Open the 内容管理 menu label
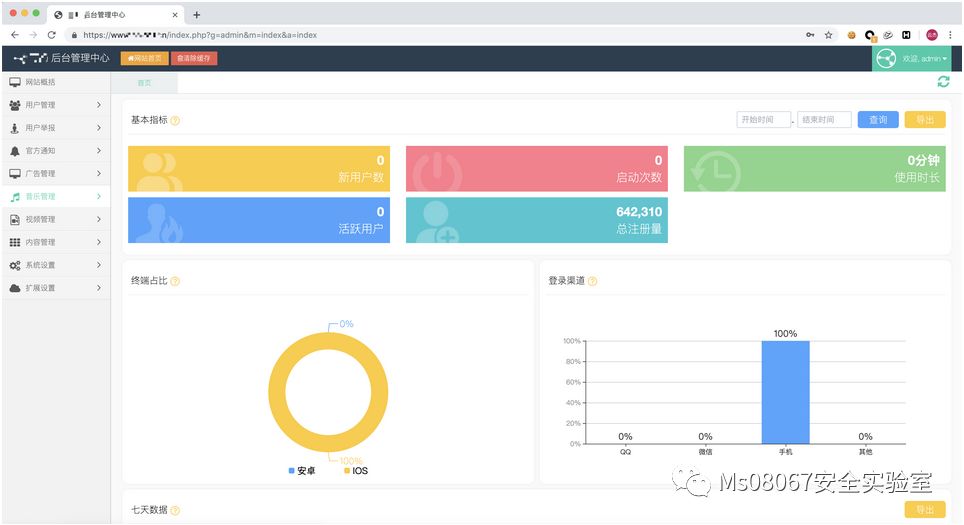Image resolution: width=964 pixels, height=525 pixels. 40,242
